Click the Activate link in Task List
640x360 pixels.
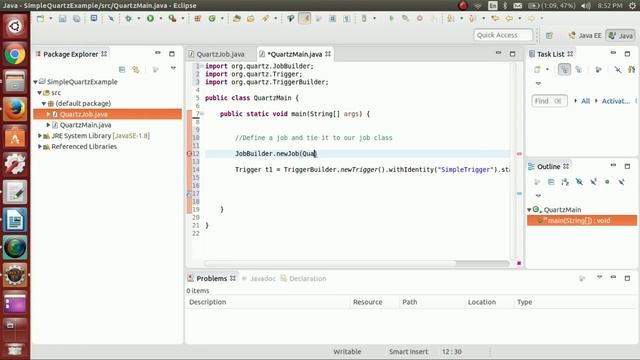pos(616,101)
